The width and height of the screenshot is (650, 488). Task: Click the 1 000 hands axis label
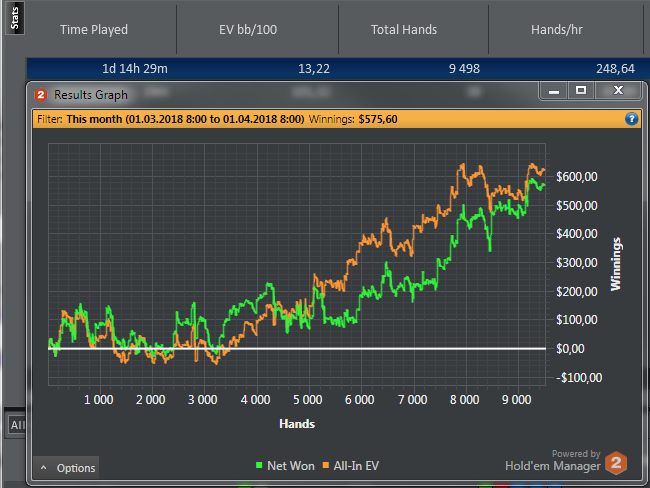pyautogui.click(x=99, y=400)
